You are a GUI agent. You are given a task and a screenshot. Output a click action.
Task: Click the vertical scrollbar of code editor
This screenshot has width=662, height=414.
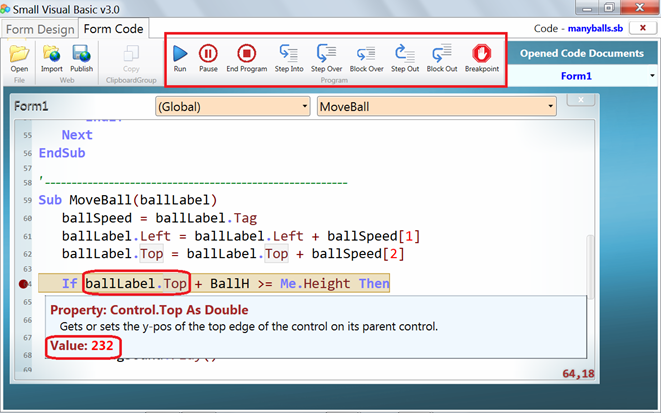590,267
